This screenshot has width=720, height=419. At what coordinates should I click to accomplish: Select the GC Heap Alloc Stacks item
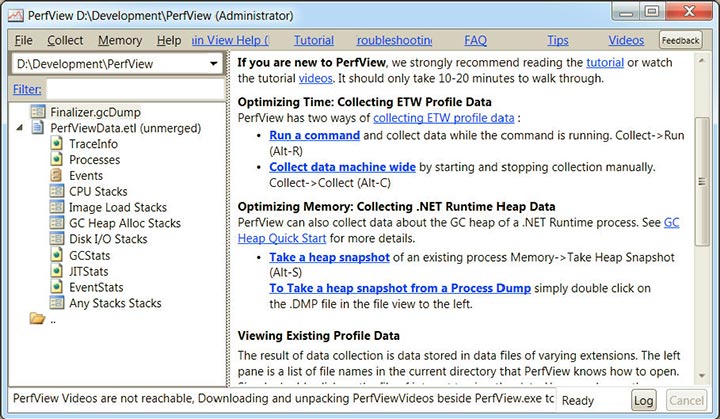(x=125, y=223)
